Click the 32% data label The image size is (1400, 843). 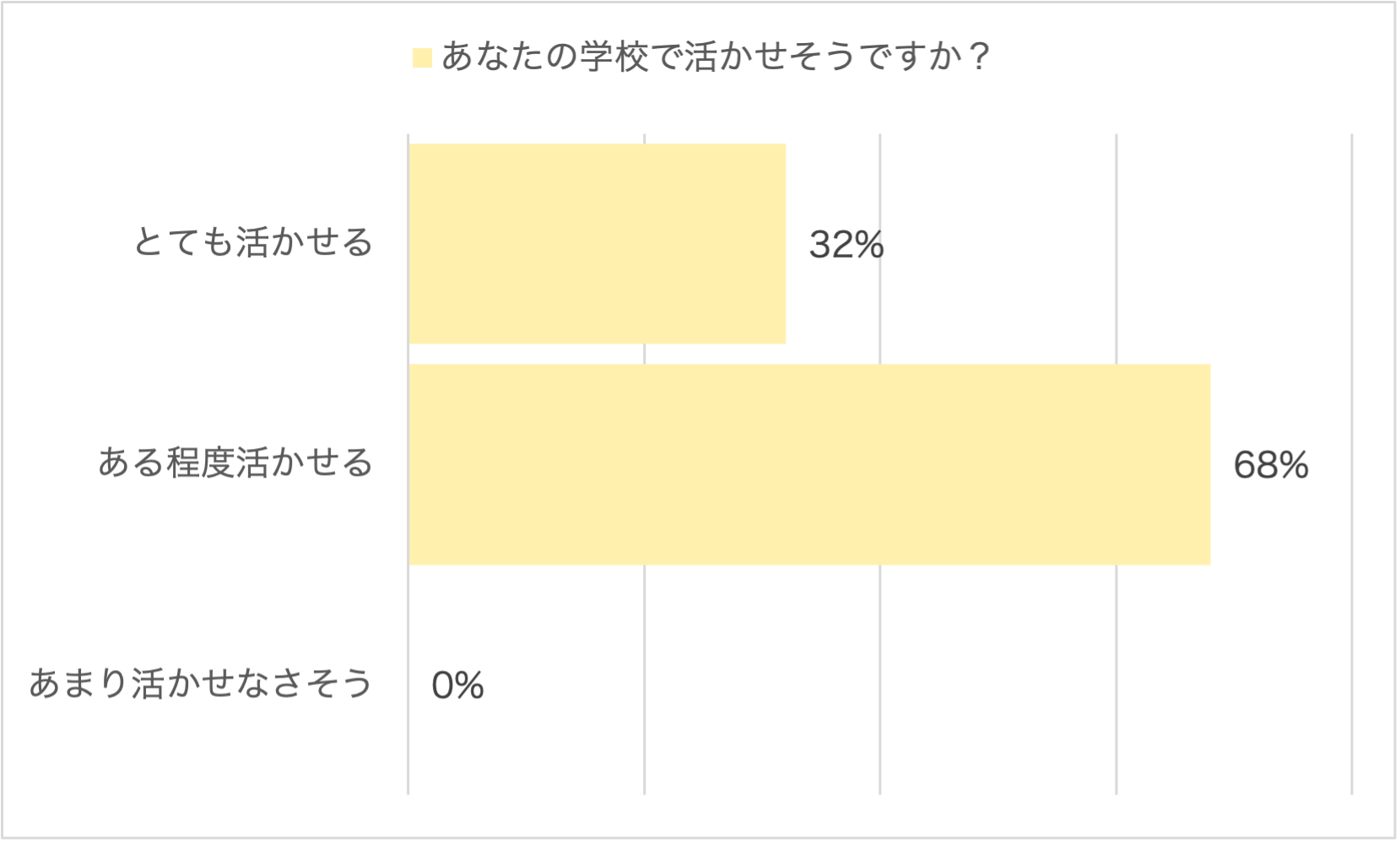(846, 245)
